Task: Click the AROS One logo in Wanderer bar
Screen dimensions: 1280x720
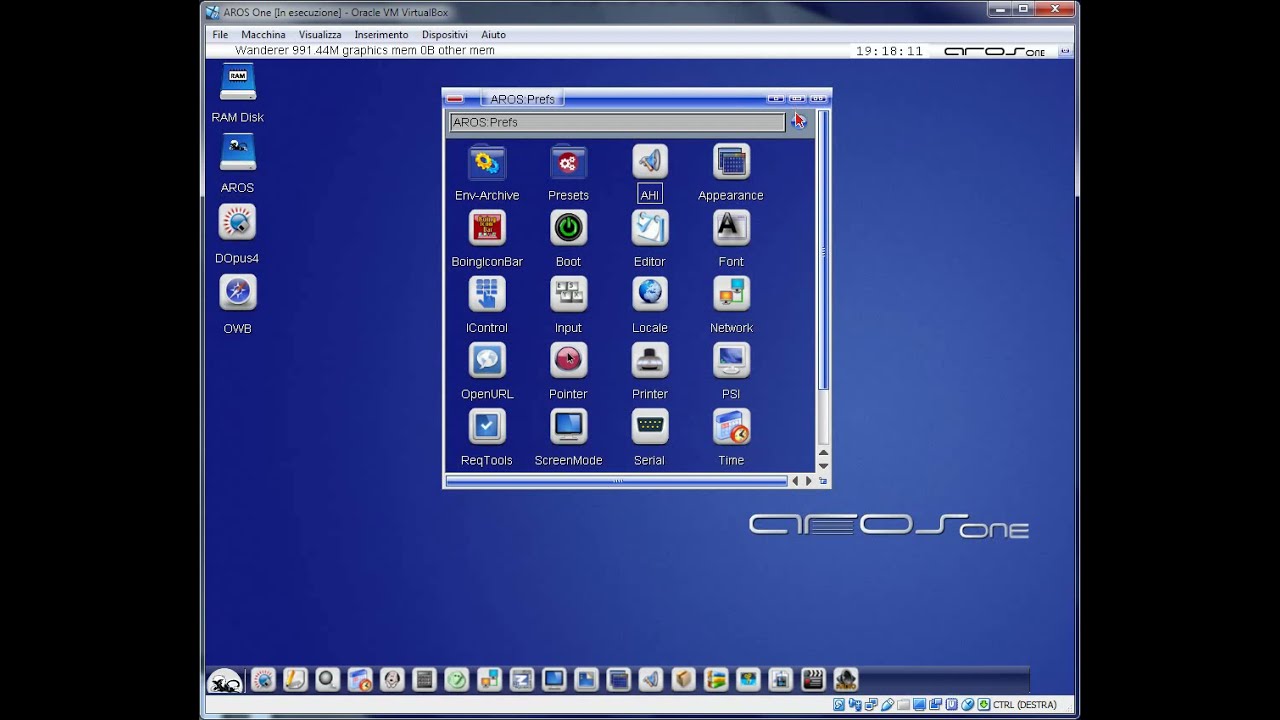Action: [994, 51]
